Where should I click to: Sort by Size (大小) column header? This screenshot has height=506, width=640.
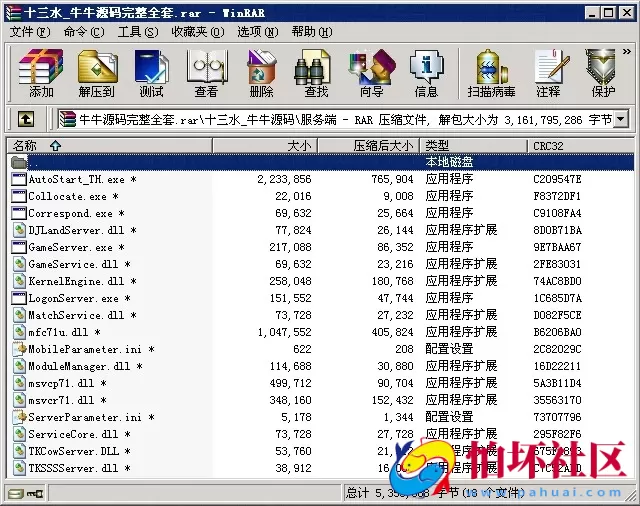tap(265, 146)
